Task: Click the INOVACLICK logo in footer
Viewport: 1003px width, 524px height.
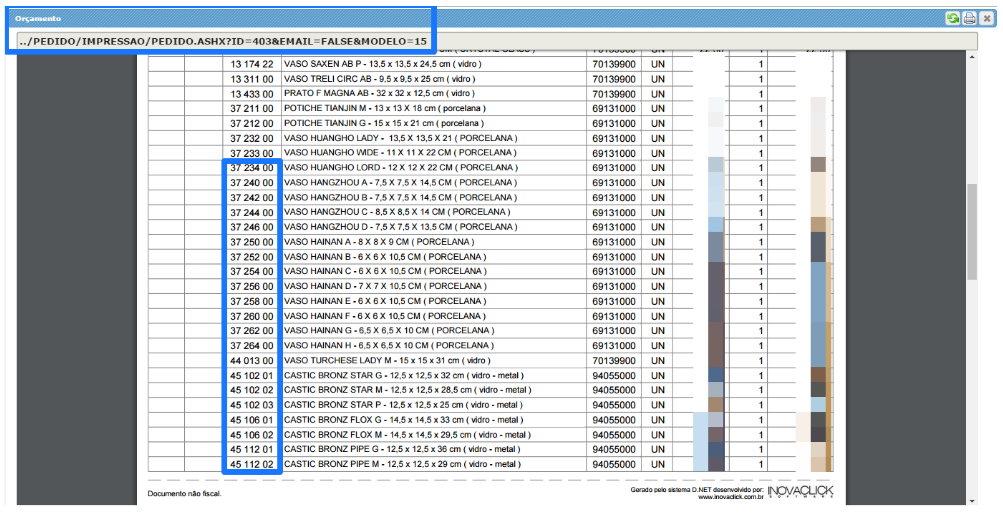Action: point(800,489)
